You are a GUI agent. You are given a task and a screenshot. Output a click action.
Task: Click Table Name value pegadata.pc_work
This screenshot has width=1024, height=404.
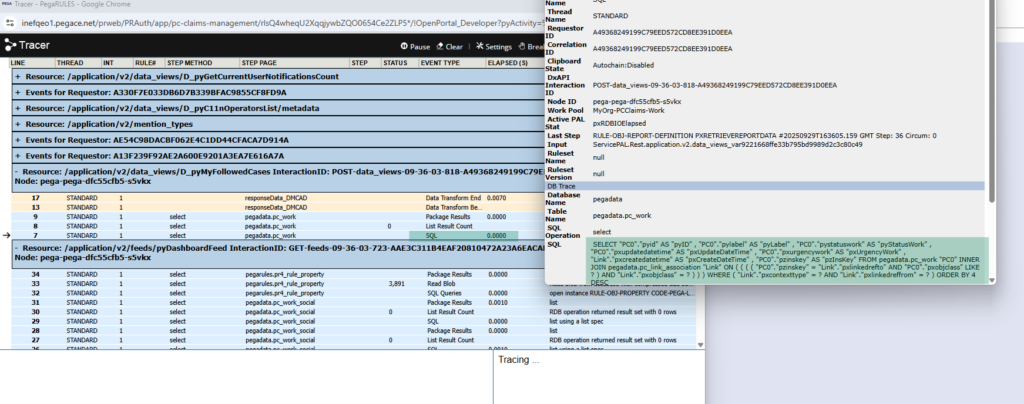click(622, 215)
